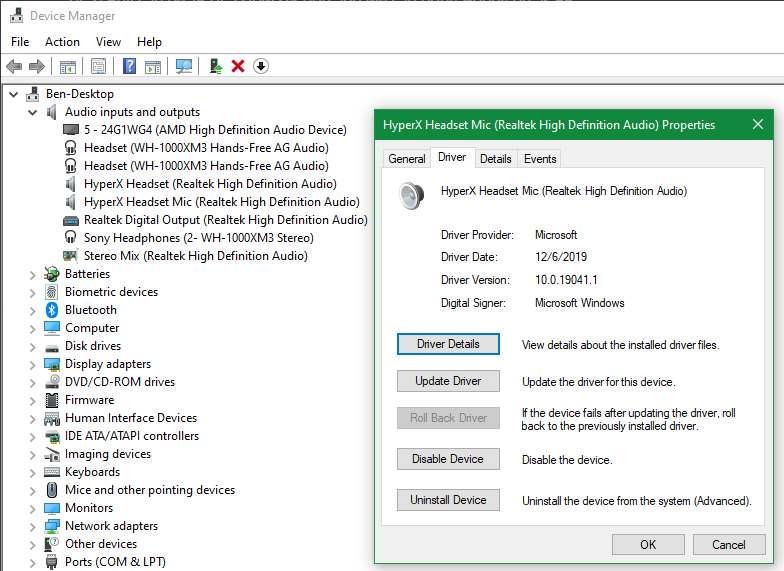Toggle the Show/Hide console tree icon
Viewport: 784px width, 571px height.
point(68,67)
